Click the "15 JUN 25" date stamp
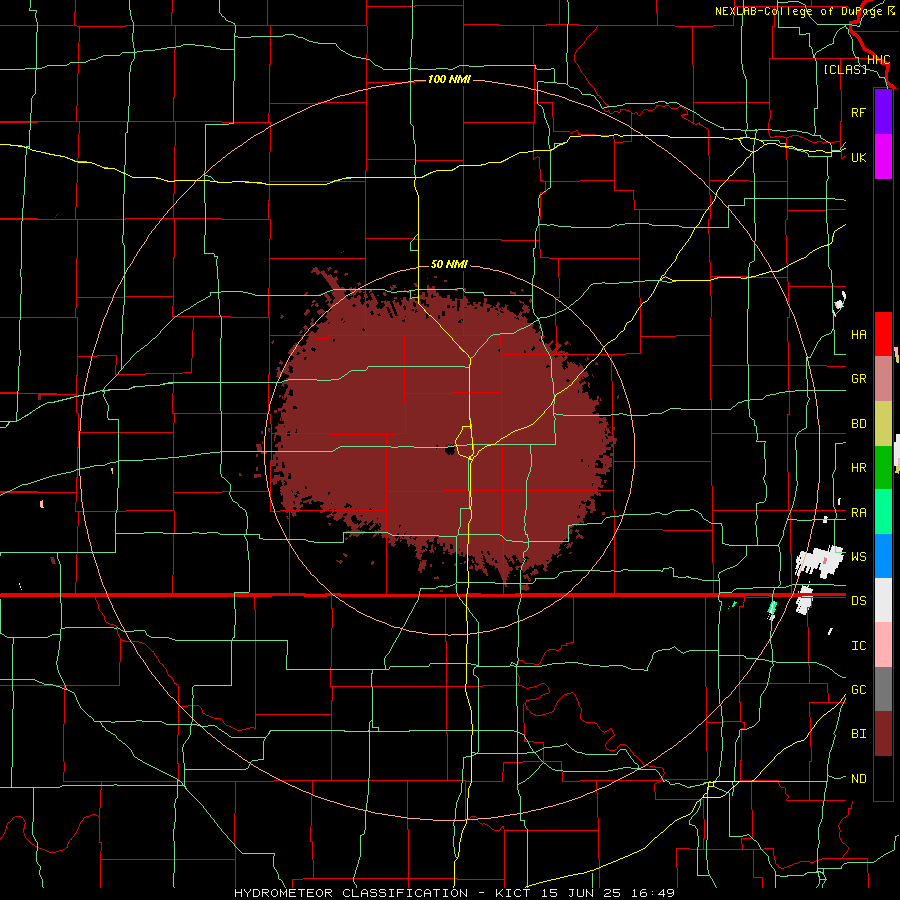 click(x=582, y=893)
